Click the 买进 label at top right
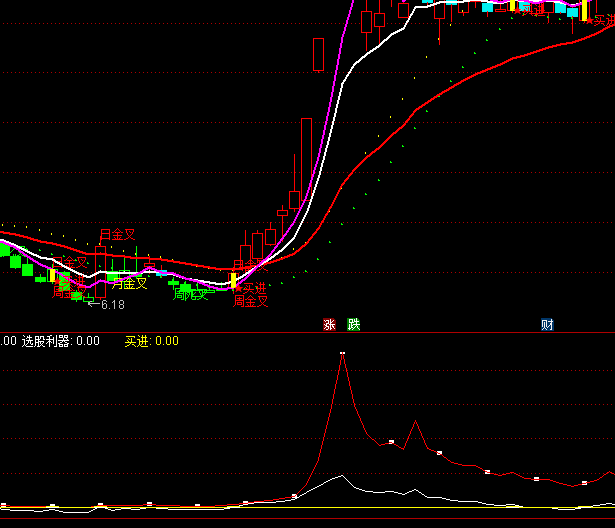615x528 pixels. coord(604,19)
